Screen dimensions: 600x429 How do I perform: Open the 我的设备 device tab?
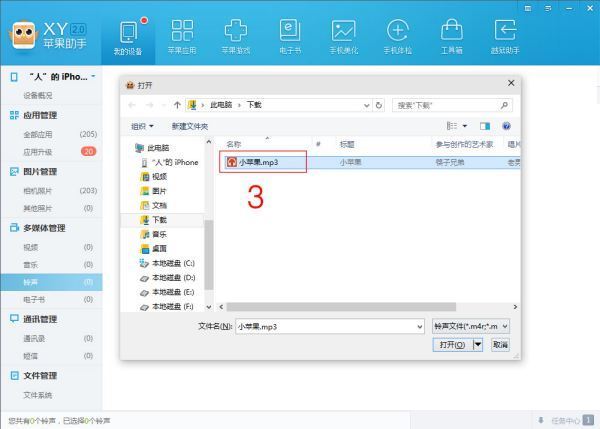coord(128,38)
